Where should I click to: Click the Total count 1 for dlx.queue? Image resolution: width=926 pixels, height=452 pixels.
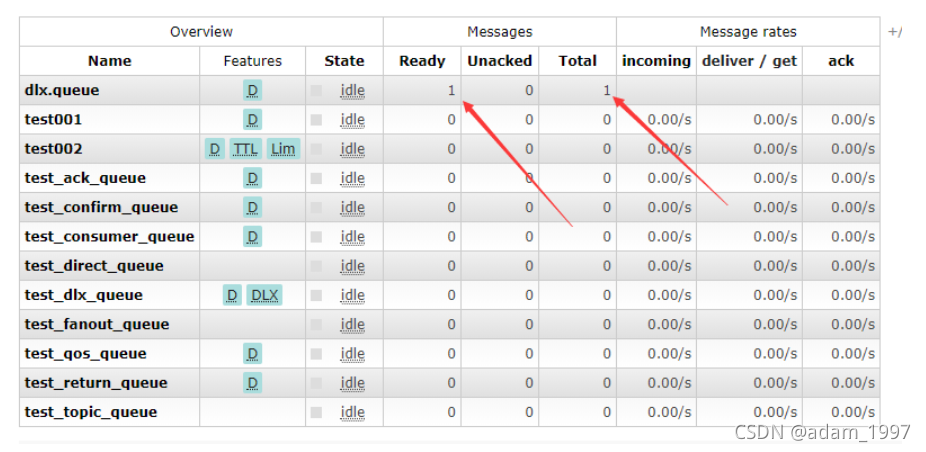click(x=607, y=90)
